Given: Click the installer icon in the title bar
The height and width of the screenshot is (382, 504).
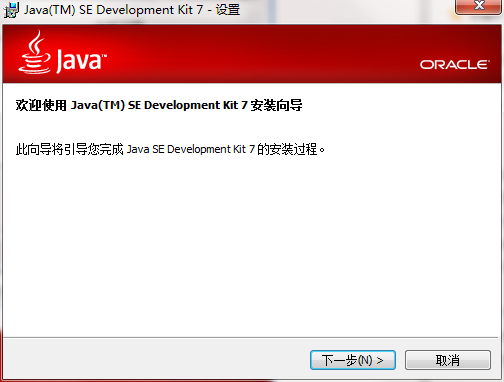Looking at the screenshot, I should [11, 10].
